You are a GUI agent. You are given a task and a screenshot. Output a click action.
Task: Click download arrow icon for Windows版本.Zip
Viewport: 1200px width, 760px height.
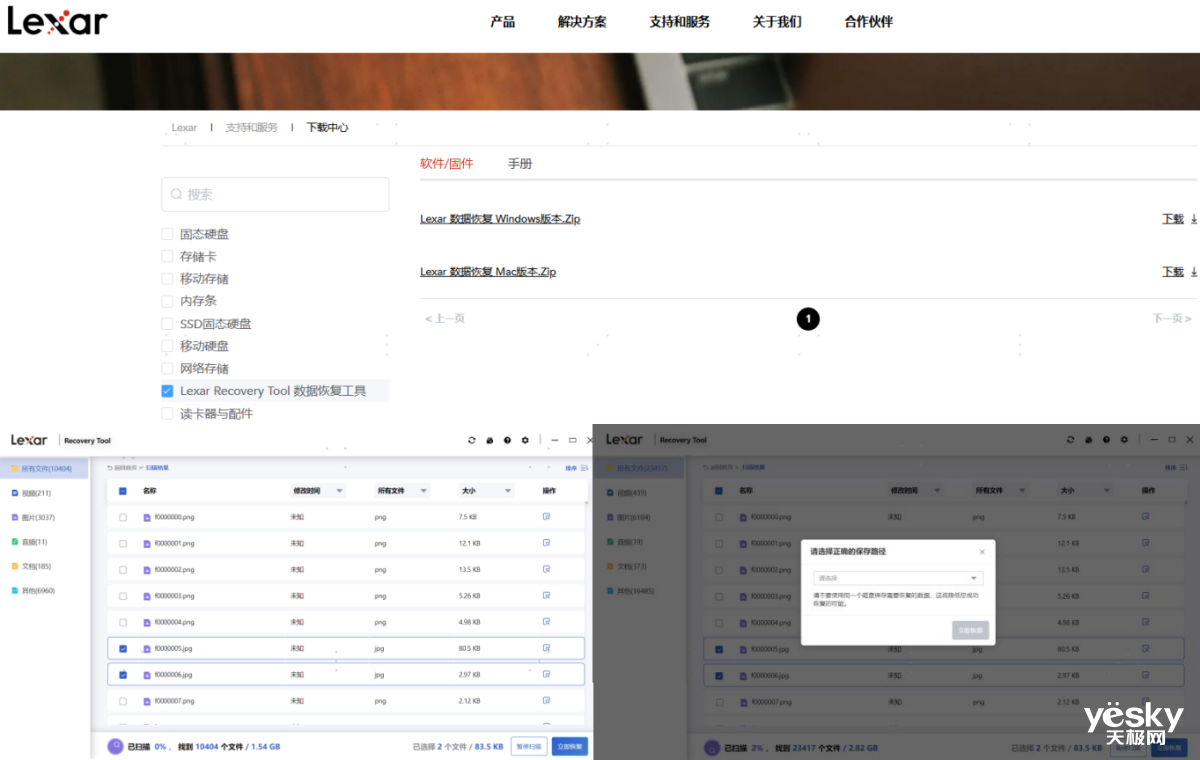click(1194, 219)
